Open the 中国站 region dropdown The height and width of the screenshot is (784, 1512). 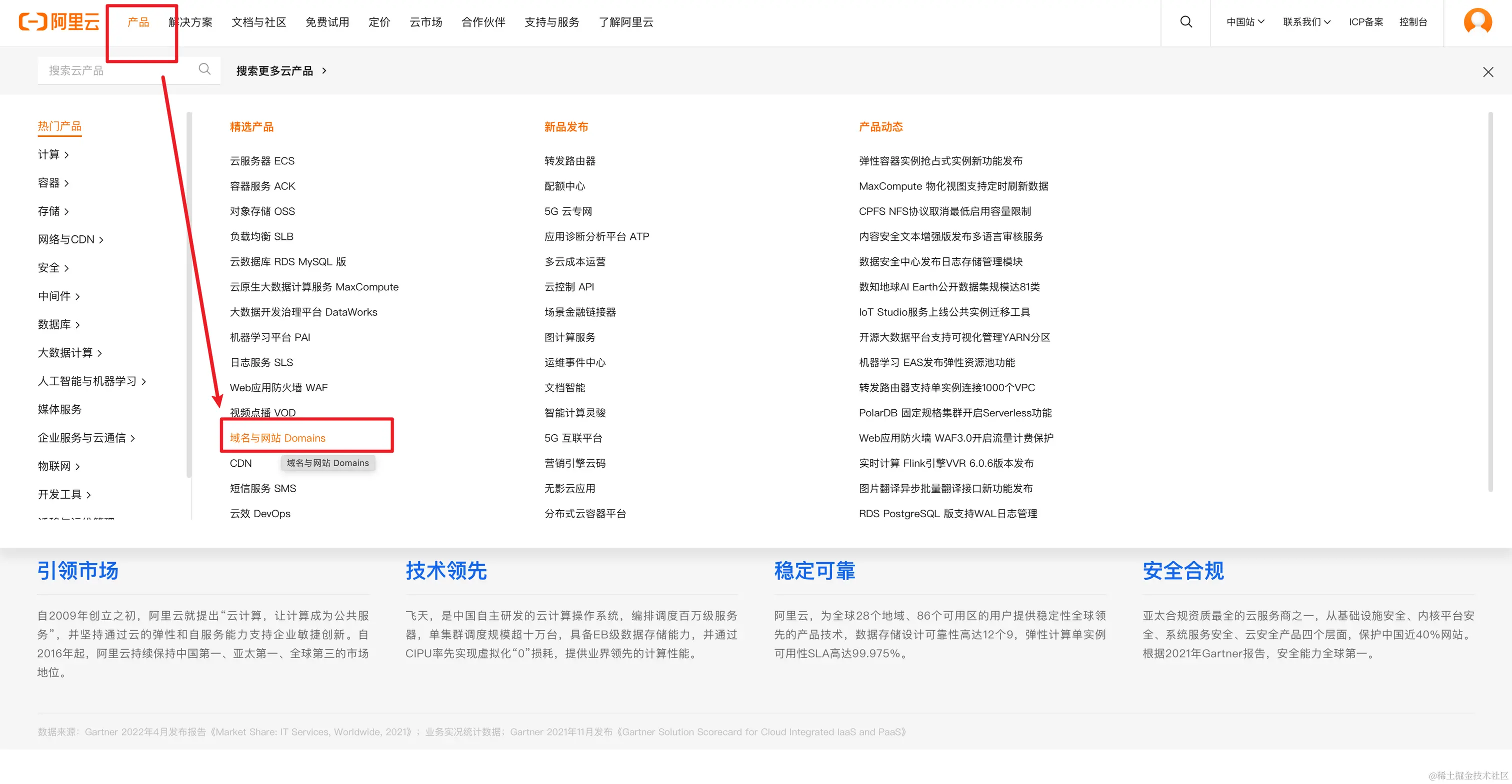point(1245,22)
